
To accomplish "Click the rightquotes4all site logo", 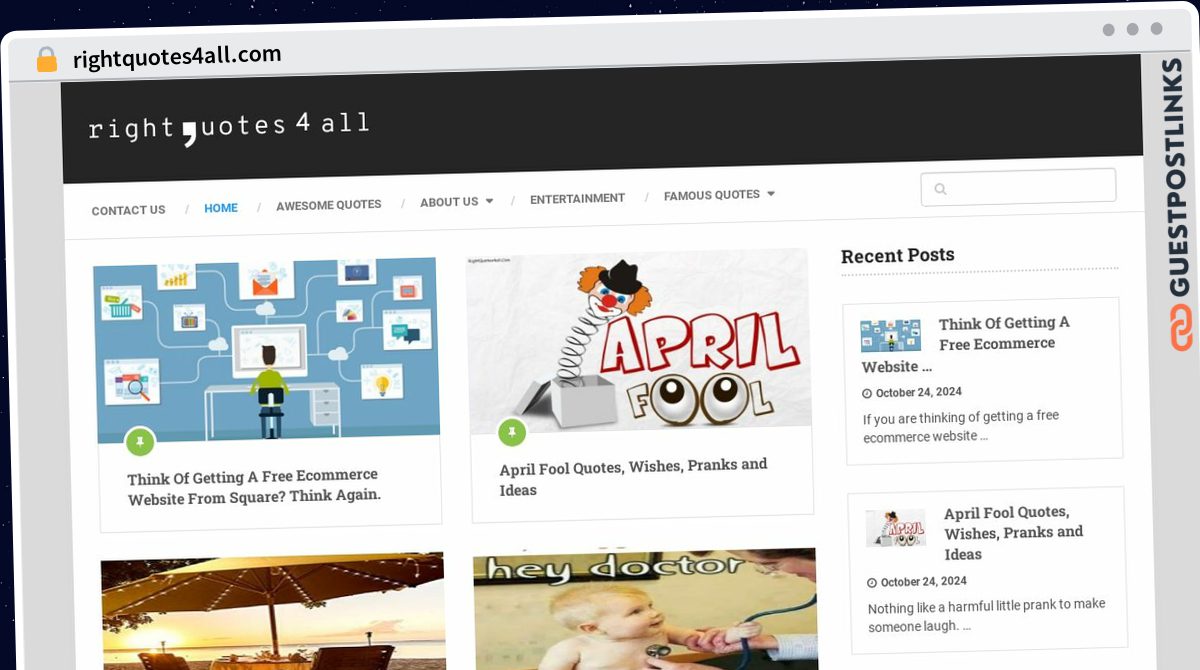I will [229, 127].
